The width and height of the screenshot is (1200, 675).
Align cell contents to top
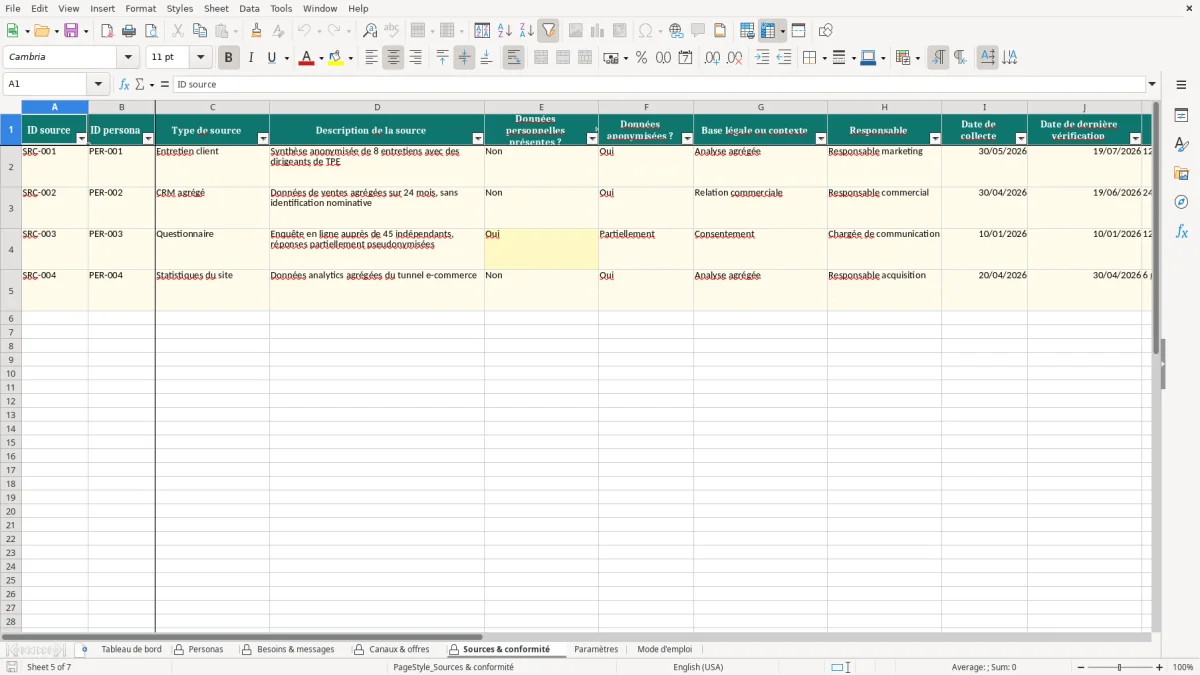[442, 58]
